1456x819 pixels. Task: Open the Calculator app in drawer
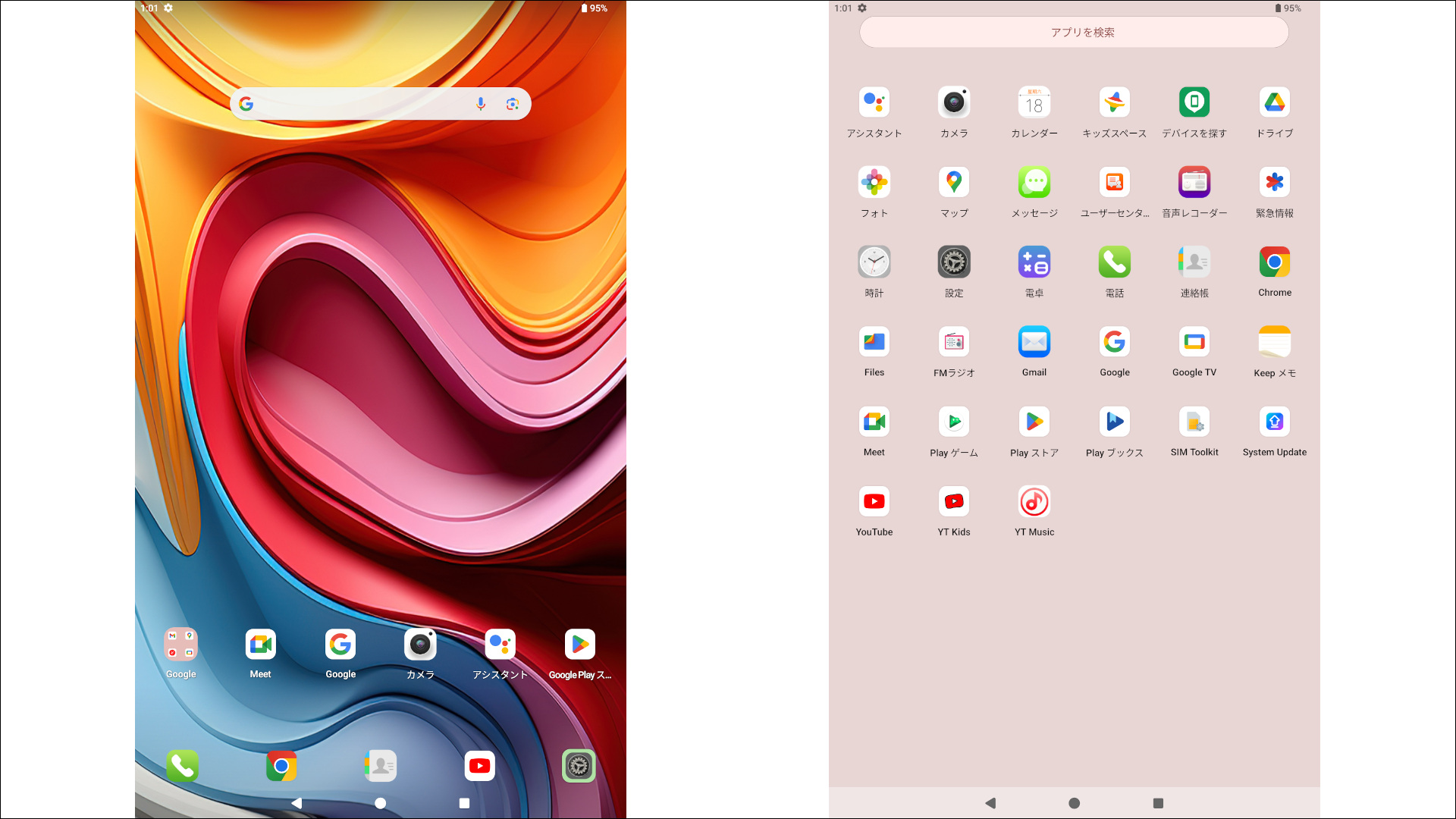[1034, 262]
